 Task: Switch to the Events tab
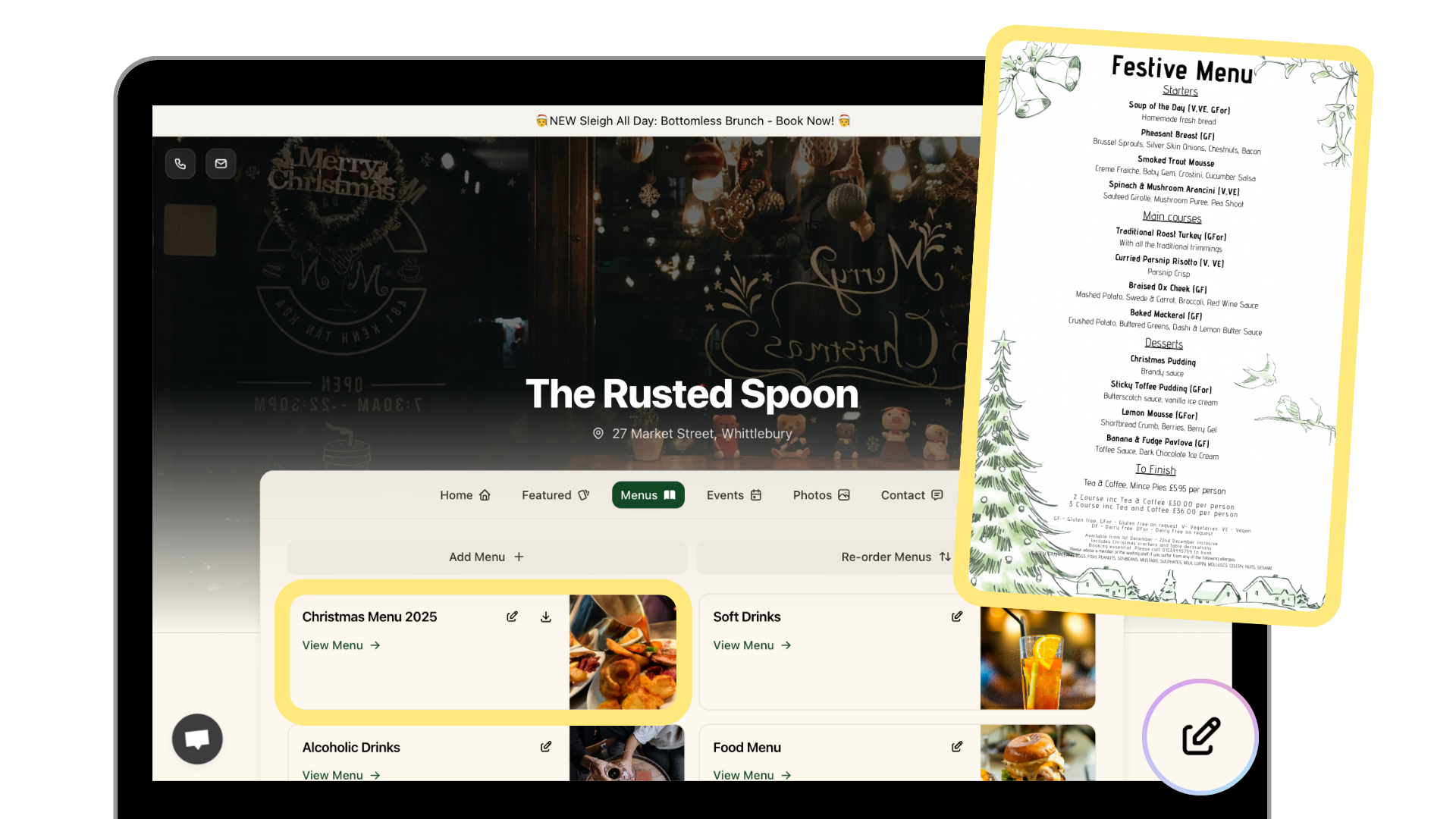tap(734, 495)
